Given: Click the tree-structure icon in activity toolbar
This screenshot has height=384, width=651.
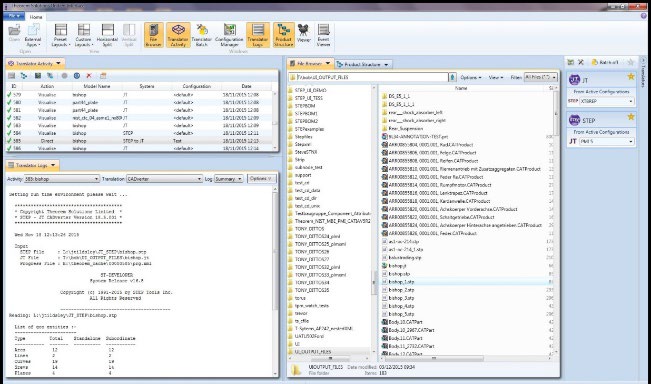Looking at the screenshot, I should [x=24, y=76].
